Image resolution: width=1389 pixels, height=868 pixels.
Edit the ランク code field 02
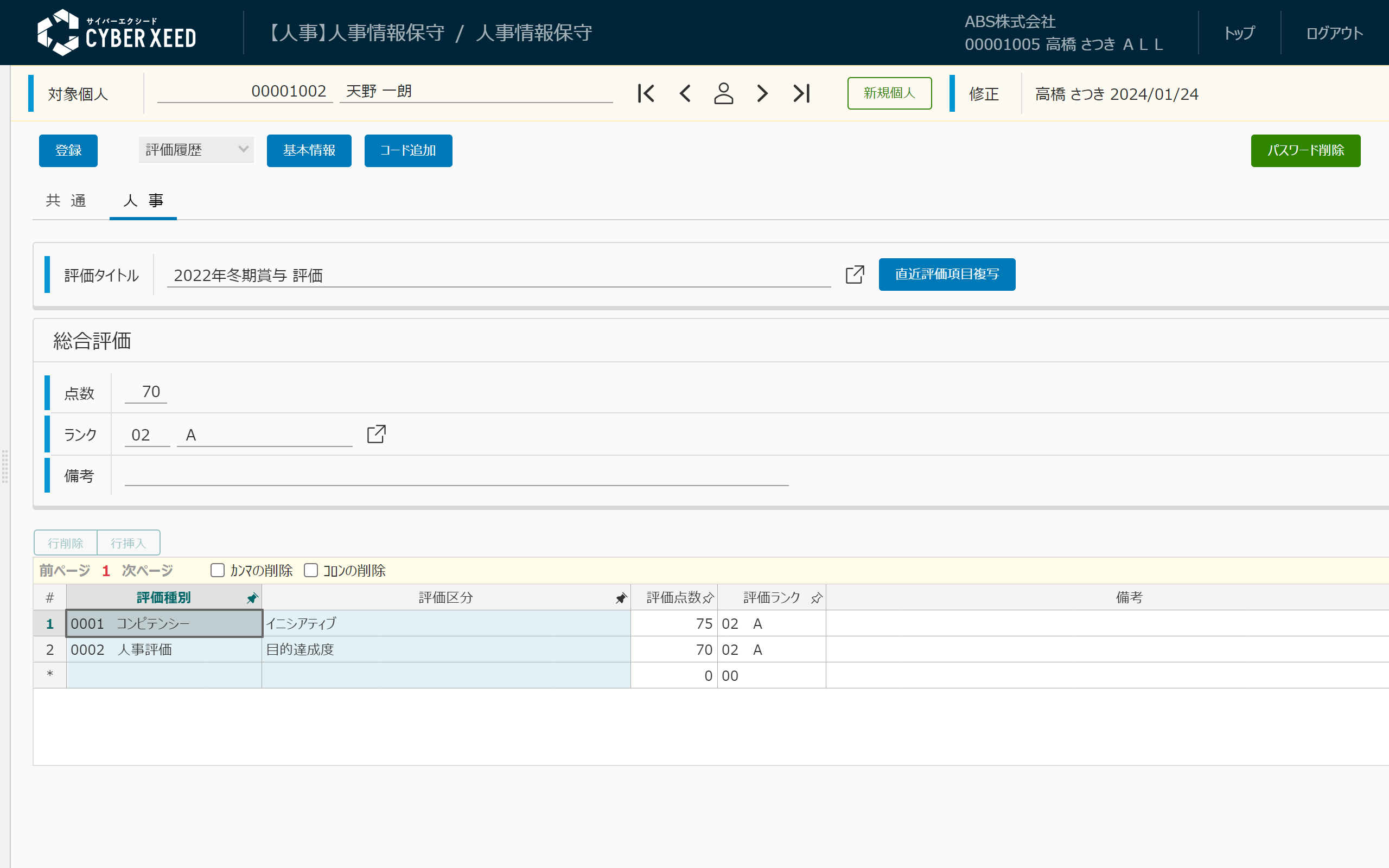148,435
